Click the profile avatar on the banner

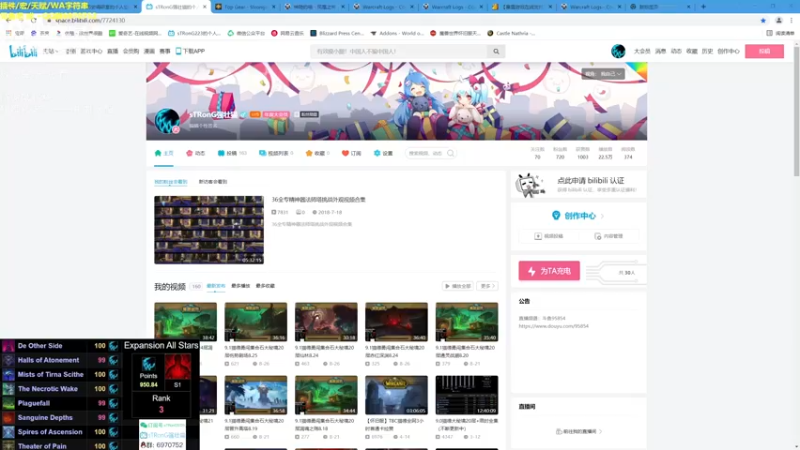[167, 121]
